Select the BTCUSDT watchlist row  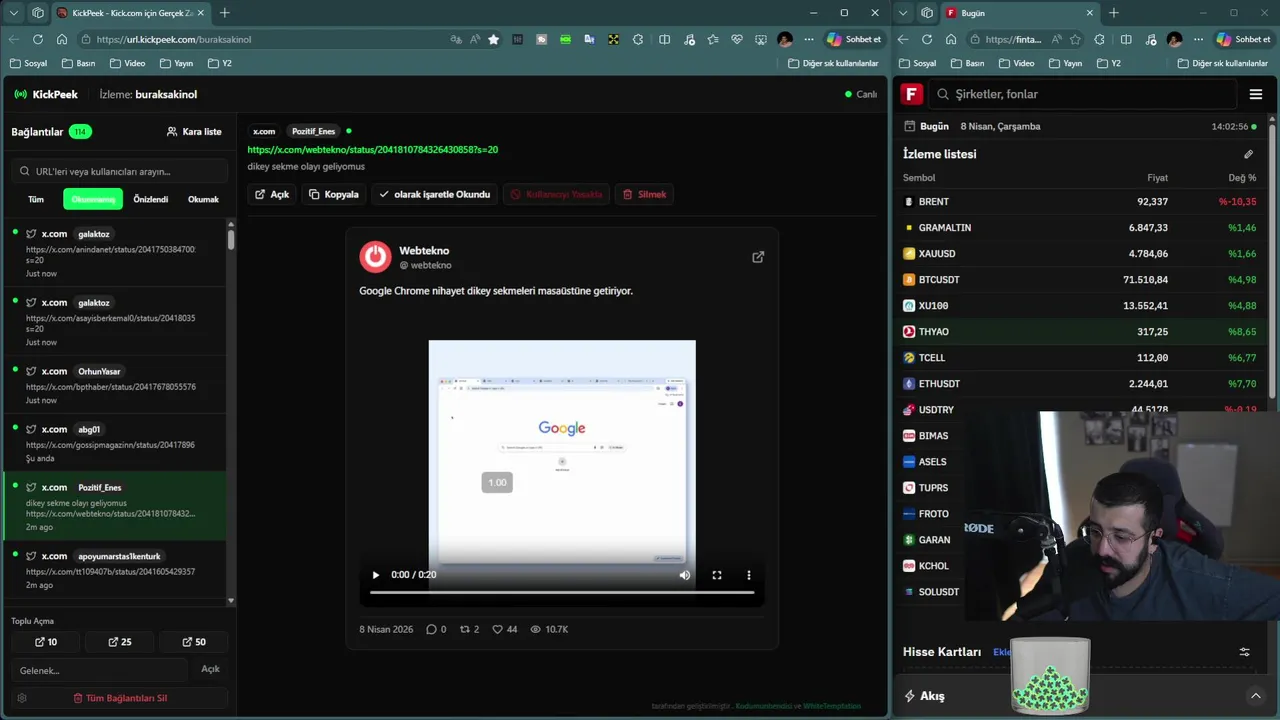1080,279
